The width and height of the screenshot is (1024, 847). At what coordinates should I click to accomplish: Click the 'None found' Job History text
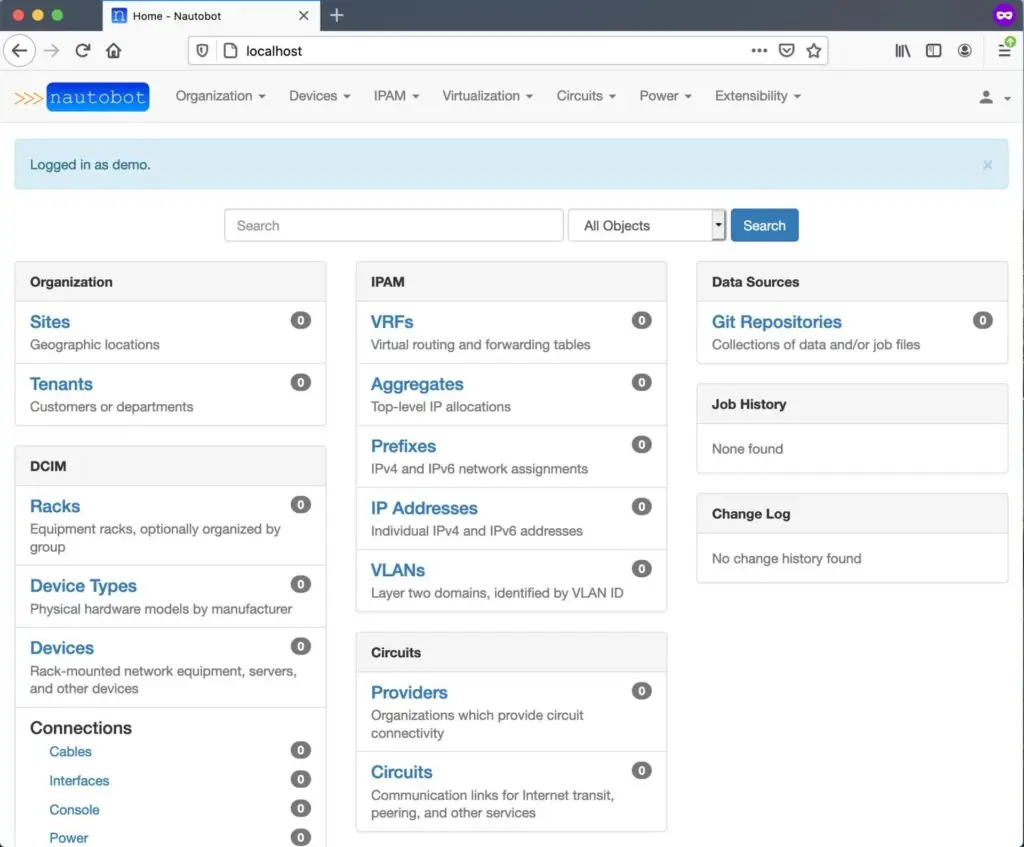747,449
